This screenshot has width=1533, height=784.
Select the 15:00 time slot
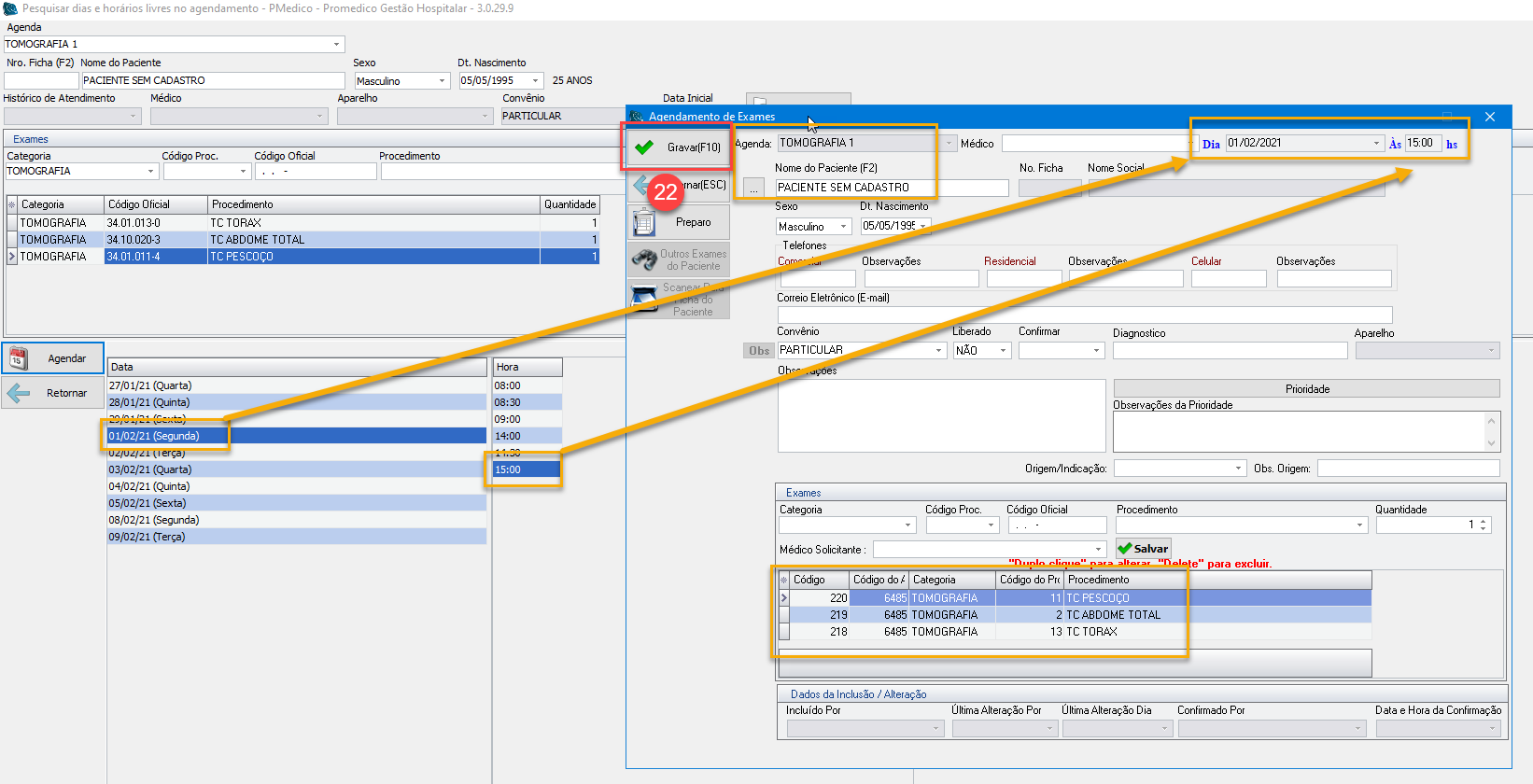[x=527, y=469]
